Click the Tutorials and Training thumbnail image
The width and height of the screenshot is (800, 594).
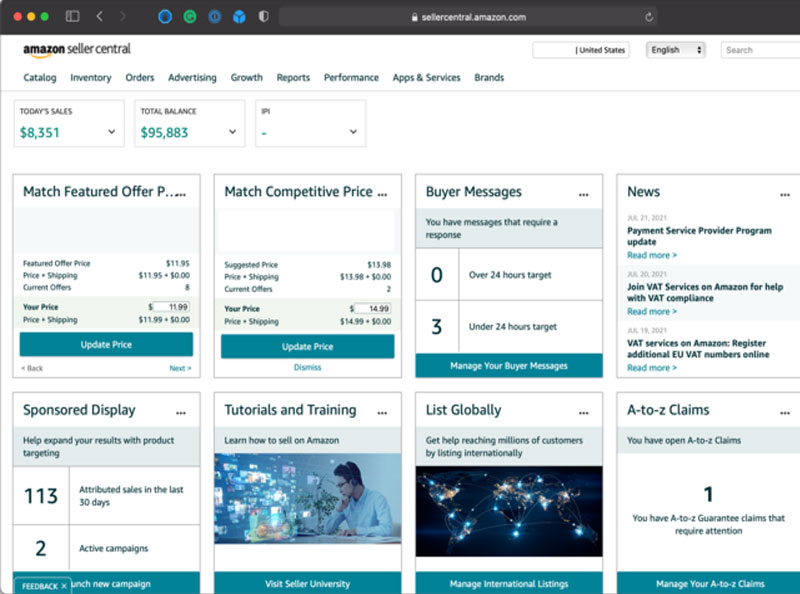click(x=307, y=498)
